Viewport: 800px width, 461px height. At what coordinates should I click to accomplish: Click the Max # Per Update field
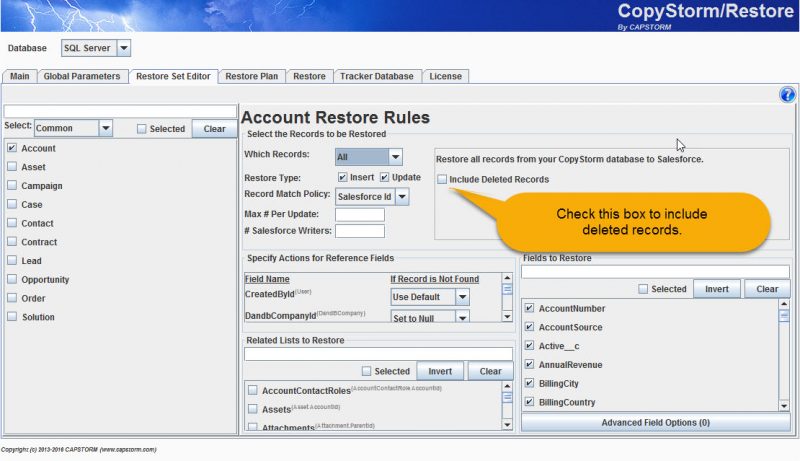pos(360,214)
